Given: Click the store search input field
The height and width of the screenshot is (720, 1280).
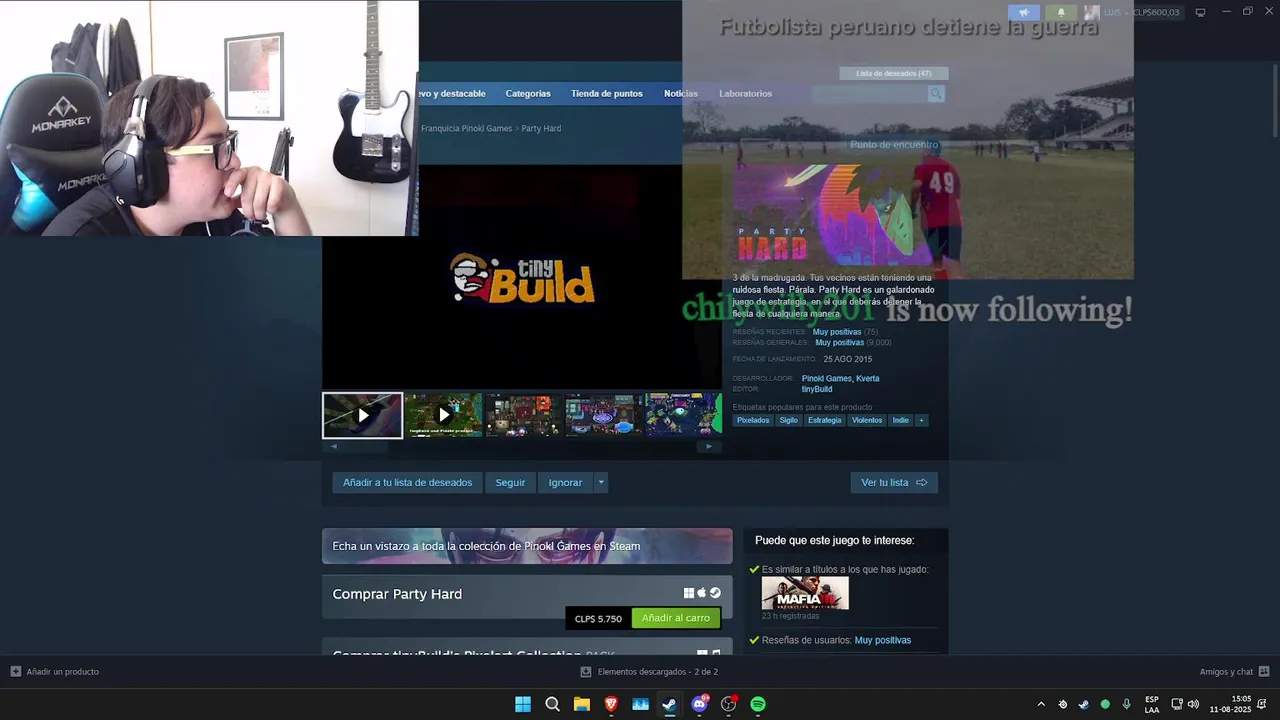Looking at the screenshot, I should pyautogui.click(x=869, y=93).
